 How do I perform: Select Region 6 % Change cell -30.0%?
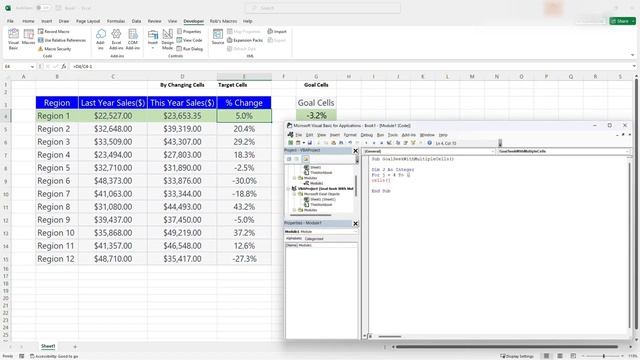[x=244, y=181]
